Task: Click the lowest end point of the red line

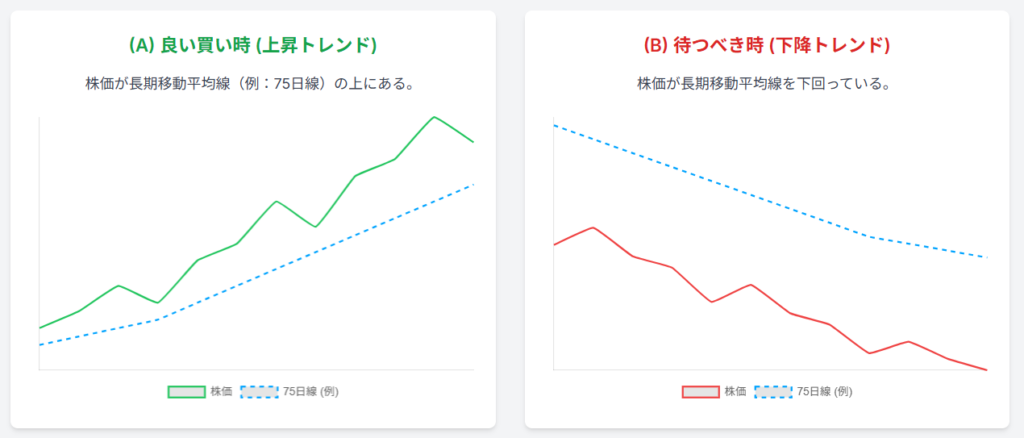Action: [x=987, y=370]
